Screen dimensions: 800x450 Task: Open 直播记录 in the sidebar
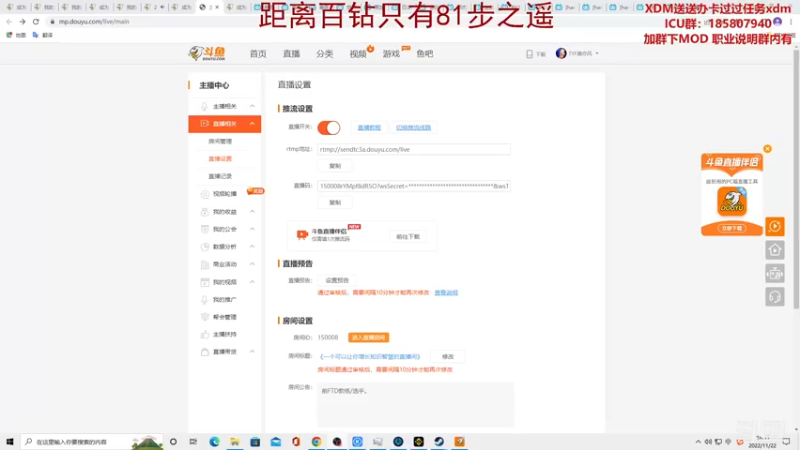[x=220, y=176]
